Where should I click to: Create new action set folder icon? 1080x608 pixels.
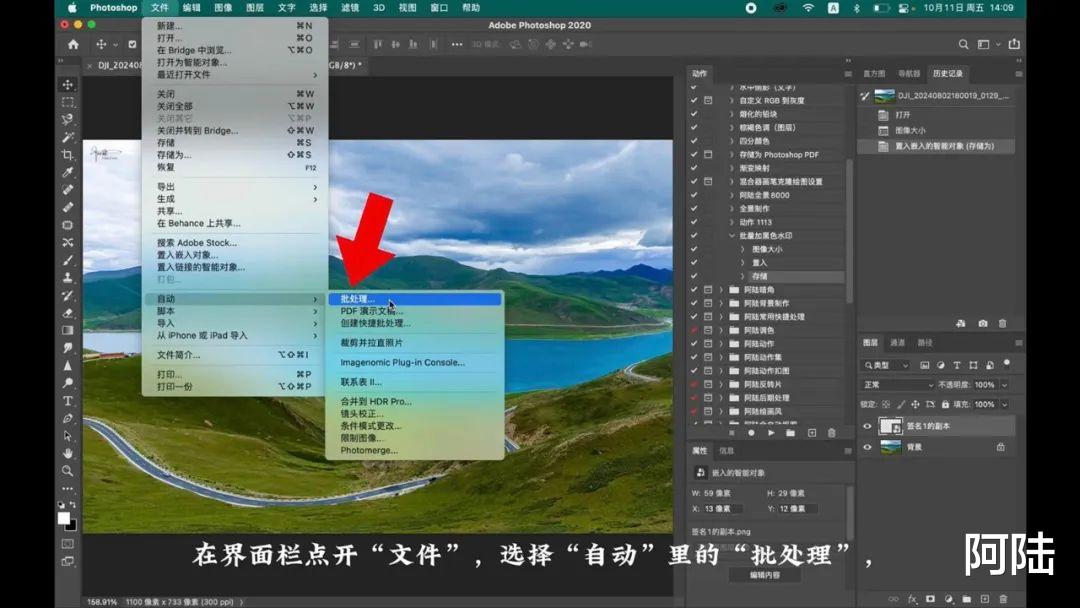coord(791,433)
